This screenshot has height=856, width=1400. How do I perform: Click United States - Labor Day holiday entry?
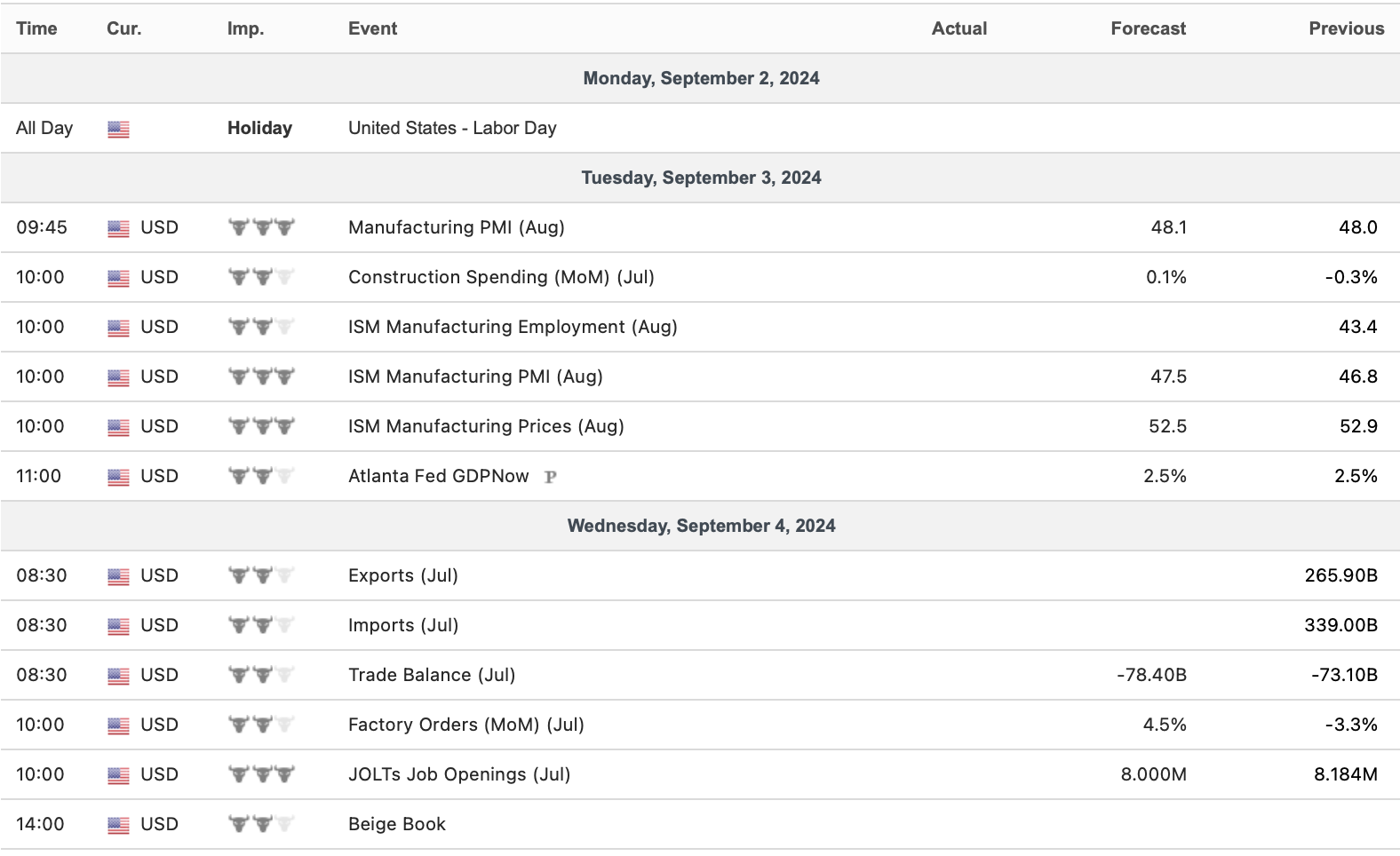point(452,128)
